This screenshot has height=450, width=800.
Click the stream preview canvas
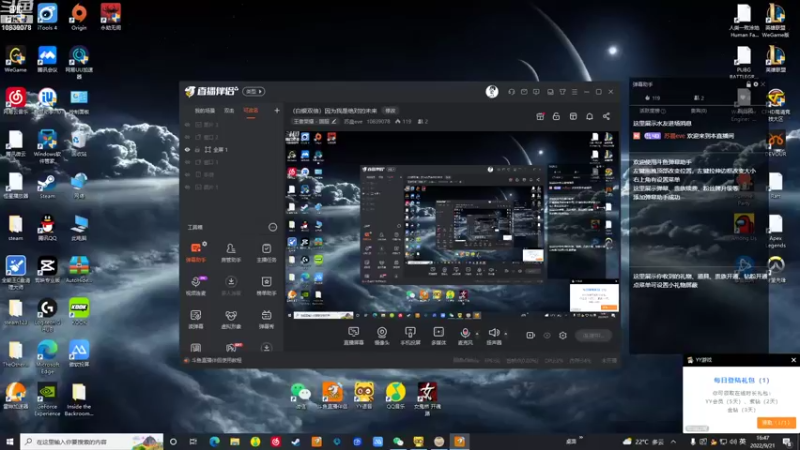click(452, 224)
